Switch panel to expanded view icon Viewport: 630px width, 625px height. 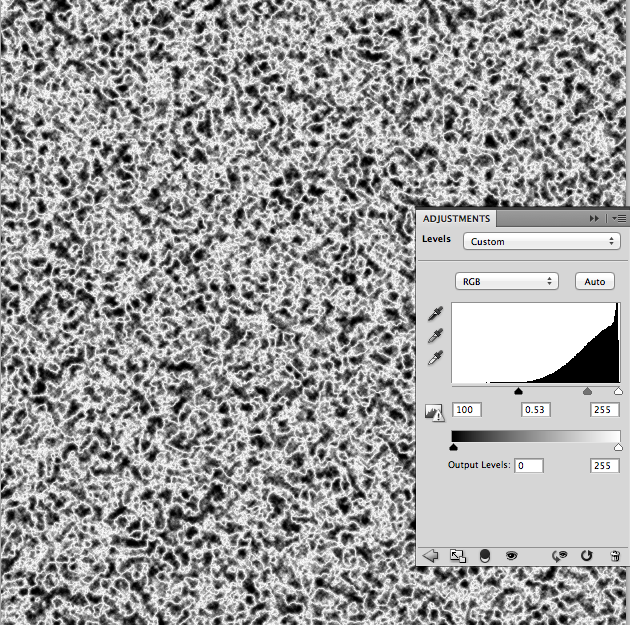[458, 556]
